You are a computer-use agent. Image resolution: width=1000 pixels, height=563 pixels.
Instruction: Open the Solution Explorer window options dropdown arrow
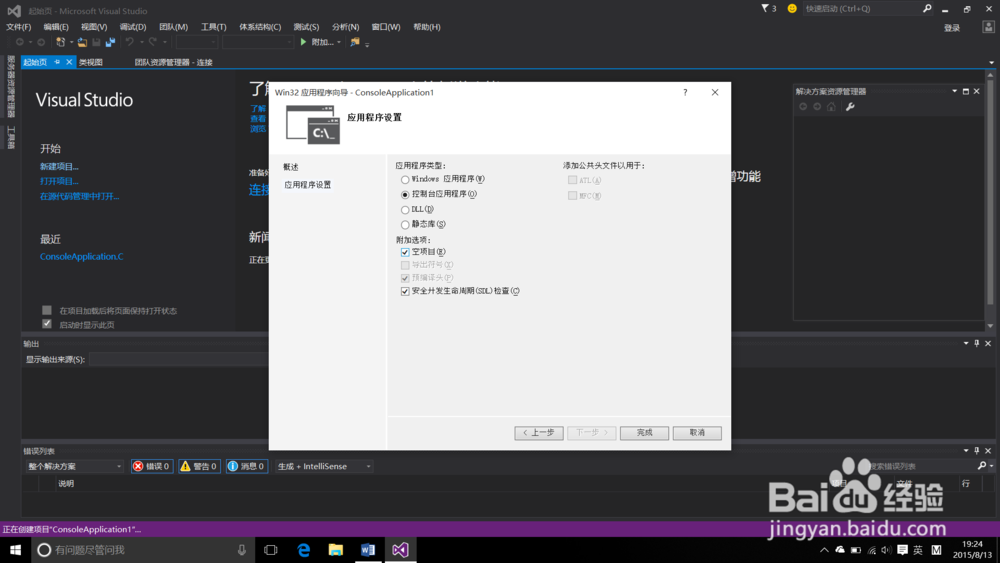click(x=954, y=92)
